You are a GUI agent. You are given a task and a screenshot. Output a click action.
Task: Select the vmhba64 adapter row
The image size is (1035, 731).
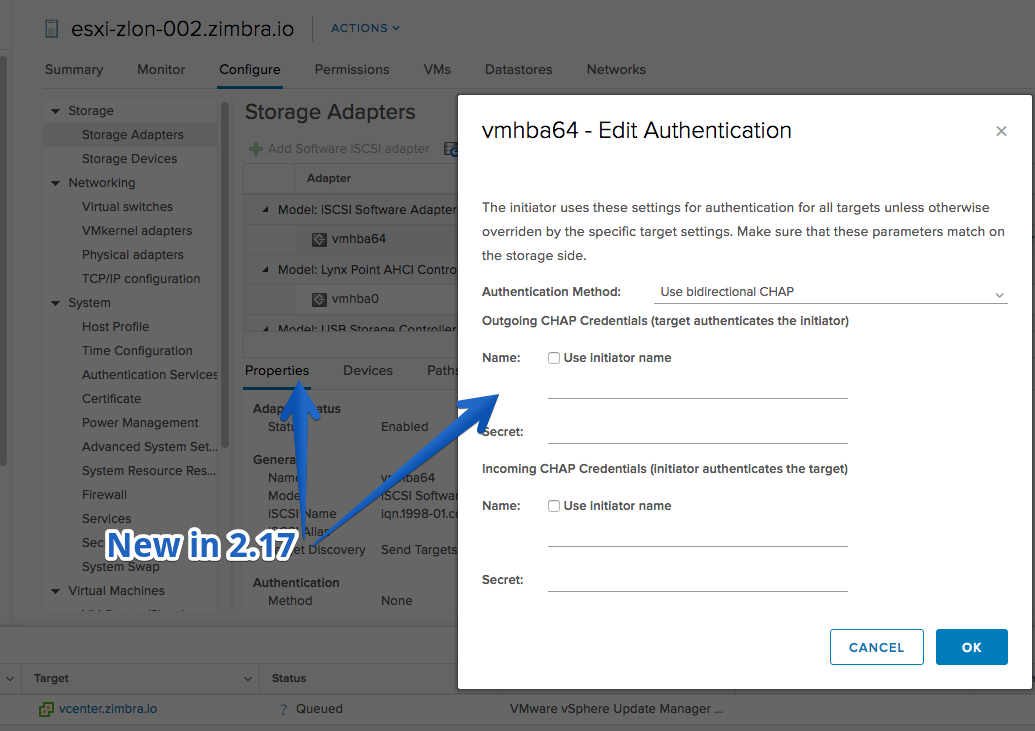[351, 239]
